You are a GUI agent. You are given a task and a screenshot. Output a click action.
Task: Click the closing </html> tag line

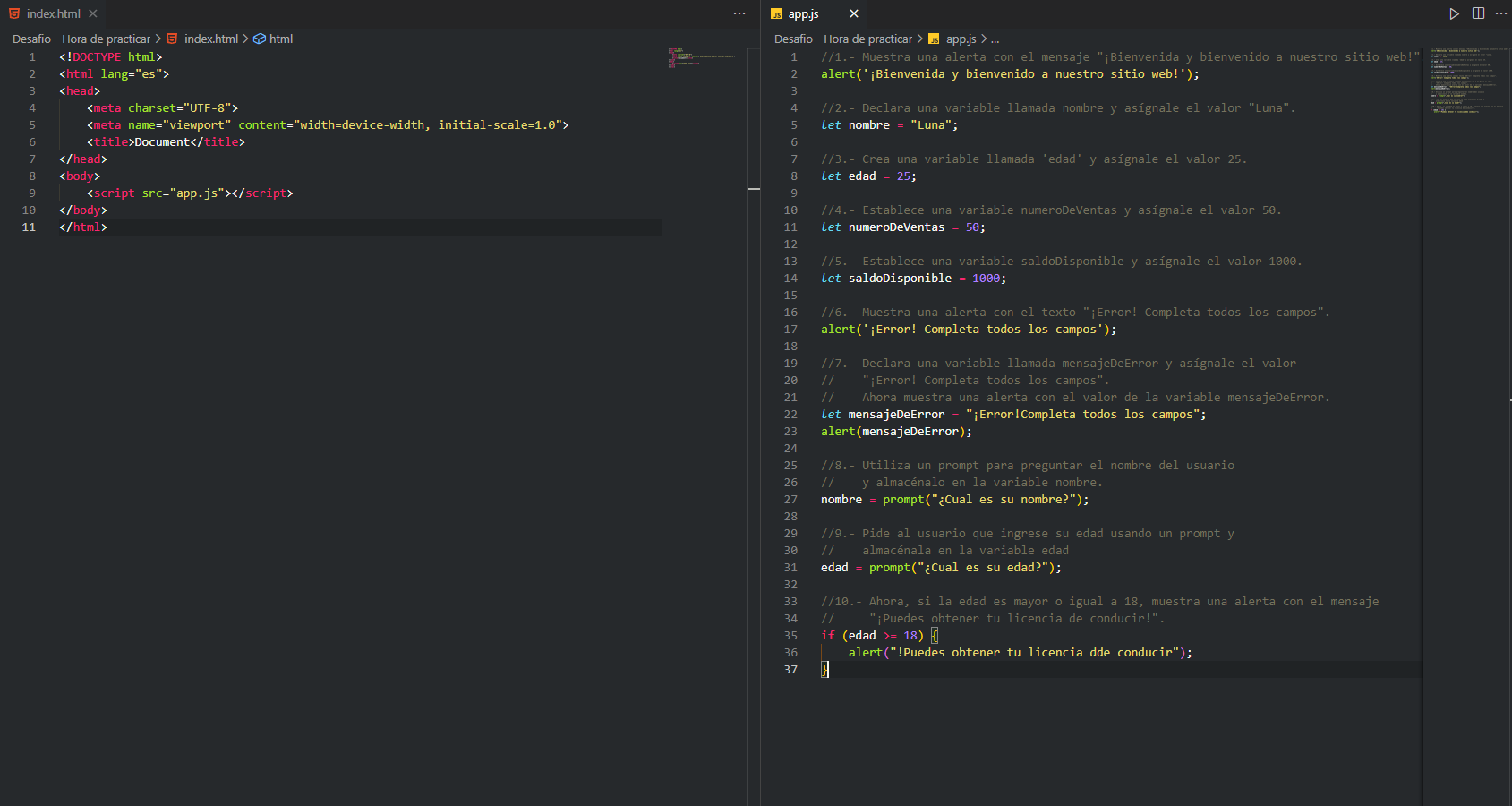[83, 227]
